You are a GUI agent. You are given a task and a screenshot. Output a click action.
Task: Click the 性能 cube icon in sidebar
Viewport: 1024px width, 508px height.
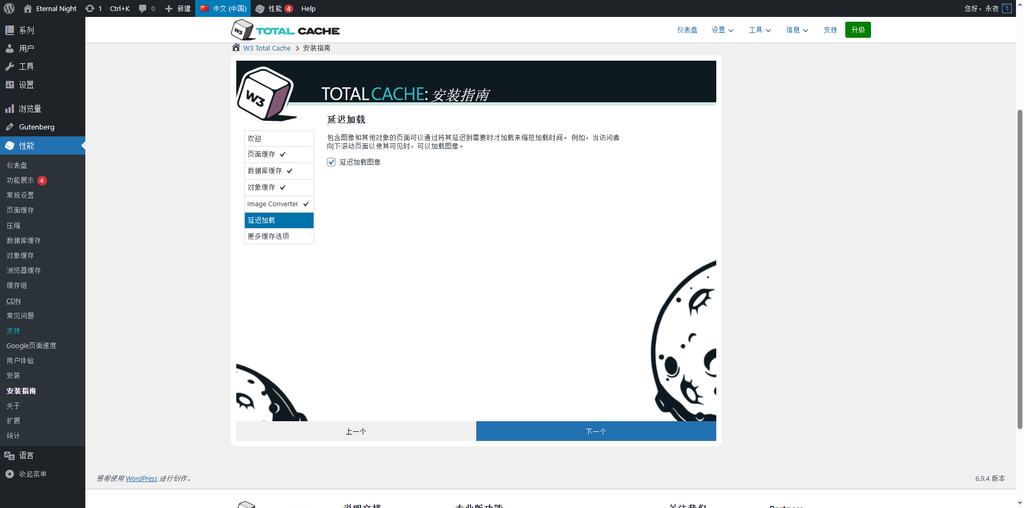(10, 146)
